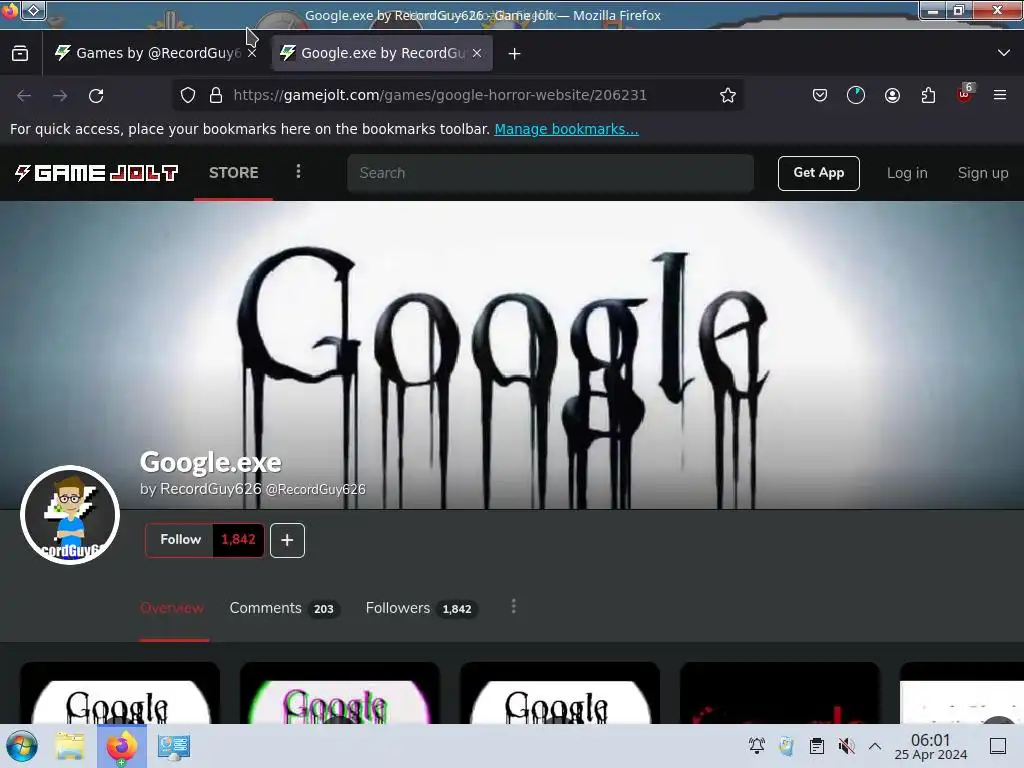Click the plus add button beside Follow
Image resolution: width=1024 pixels, height=768 pixels.
pyautogui.click(x=287, y=540)
